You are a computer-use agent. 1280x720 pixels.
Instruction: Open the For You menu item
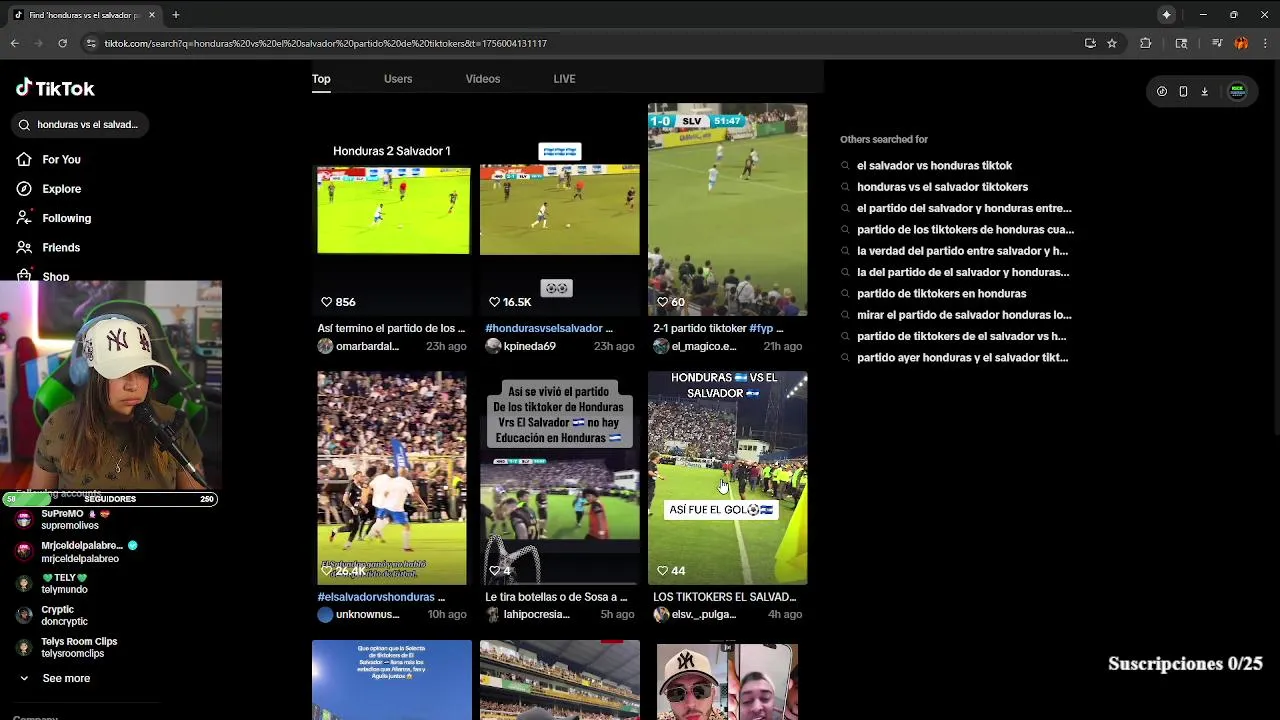click(x=61, y=160)
